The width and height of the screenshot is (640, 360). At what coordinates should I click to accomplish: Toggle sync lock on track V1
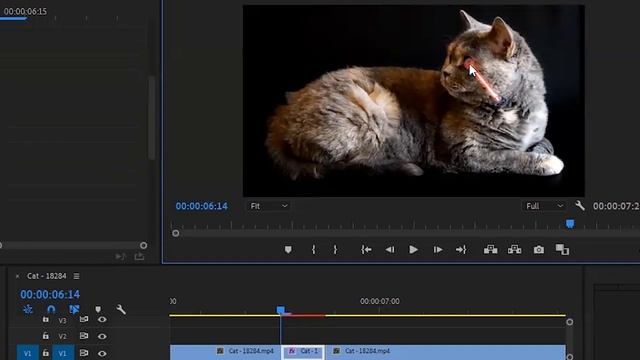pyautogui.click(x=84, y=353)
